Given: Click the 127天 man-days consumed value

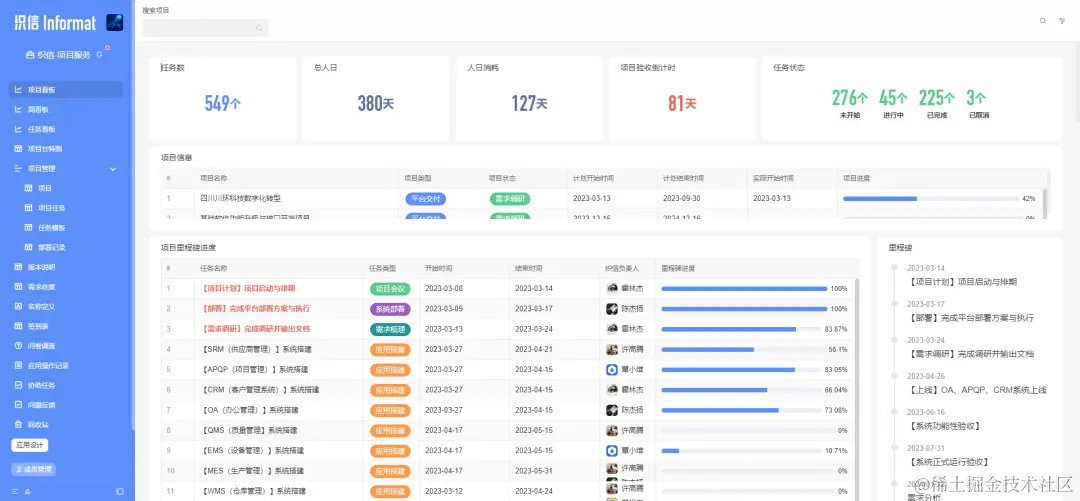Looking at the screenshot, I should tap(529, 103).
